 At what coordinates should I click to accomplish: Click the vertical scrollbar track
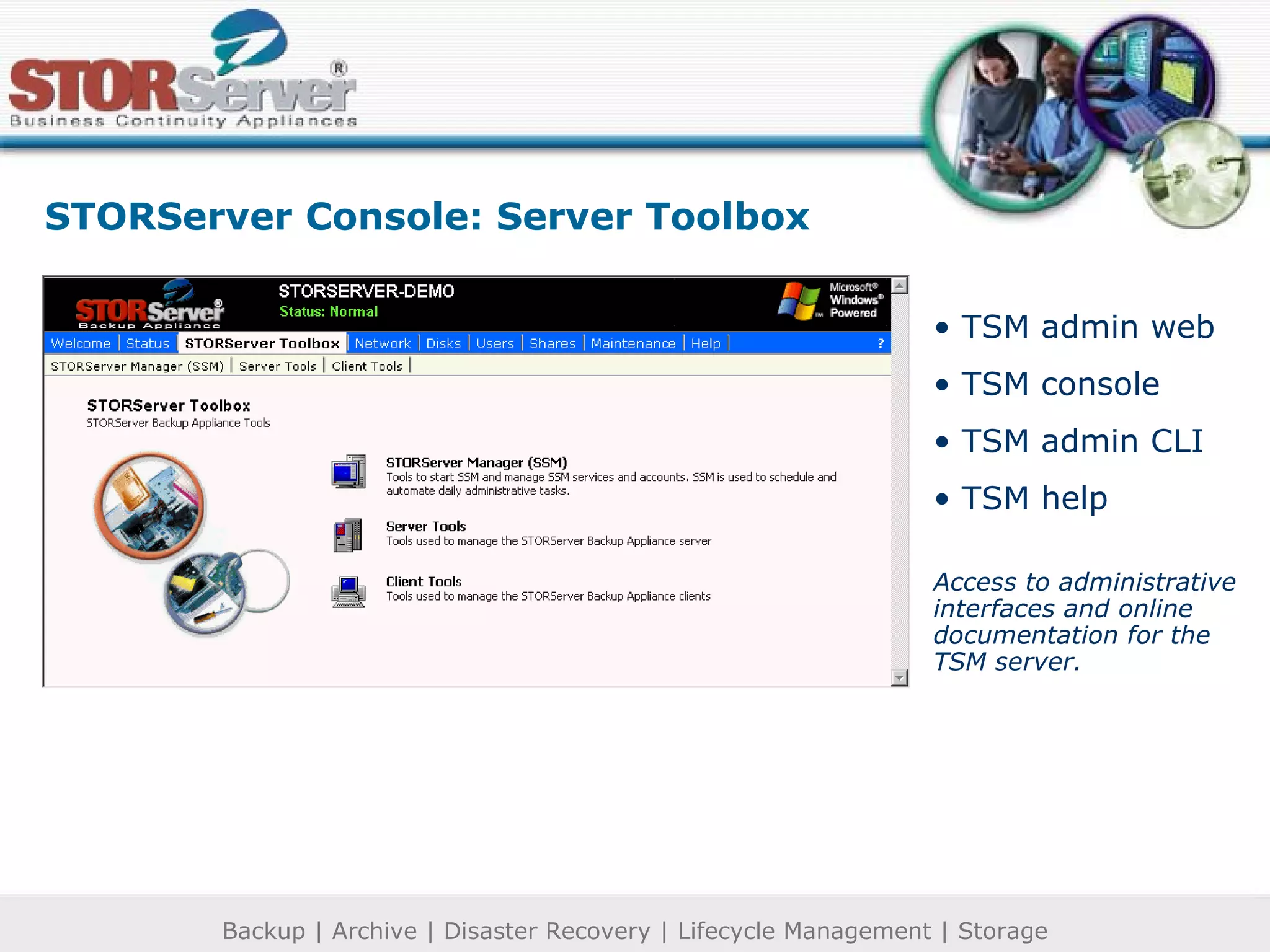(x=900, y=482)
